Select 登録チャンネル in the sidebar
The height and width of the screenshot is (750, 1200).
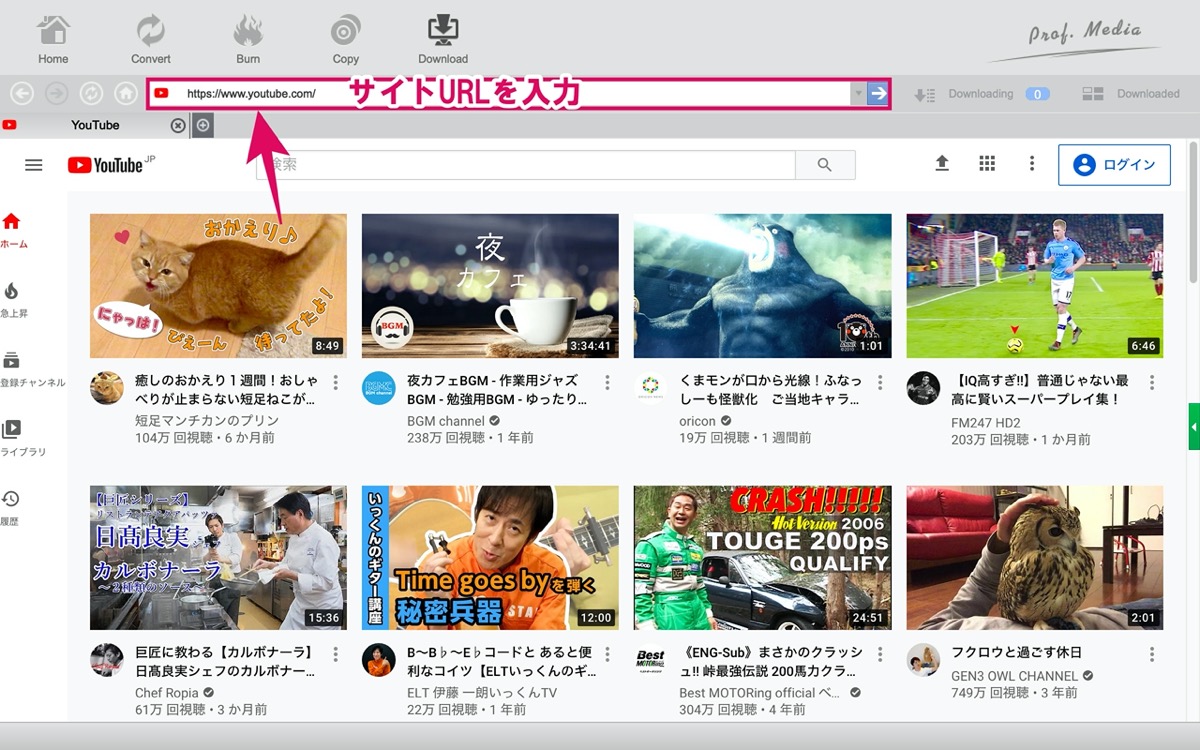click(30, 370)
